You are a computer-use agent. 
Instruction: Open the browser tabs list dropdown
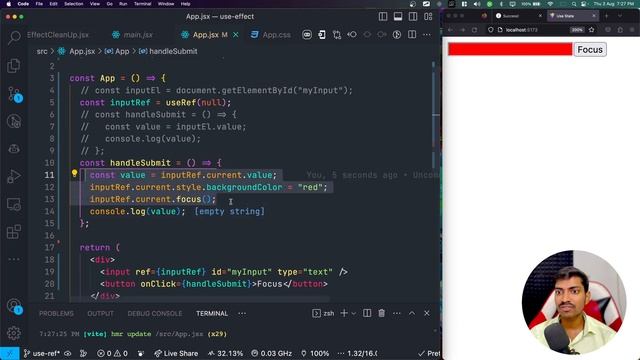(620, 16)
